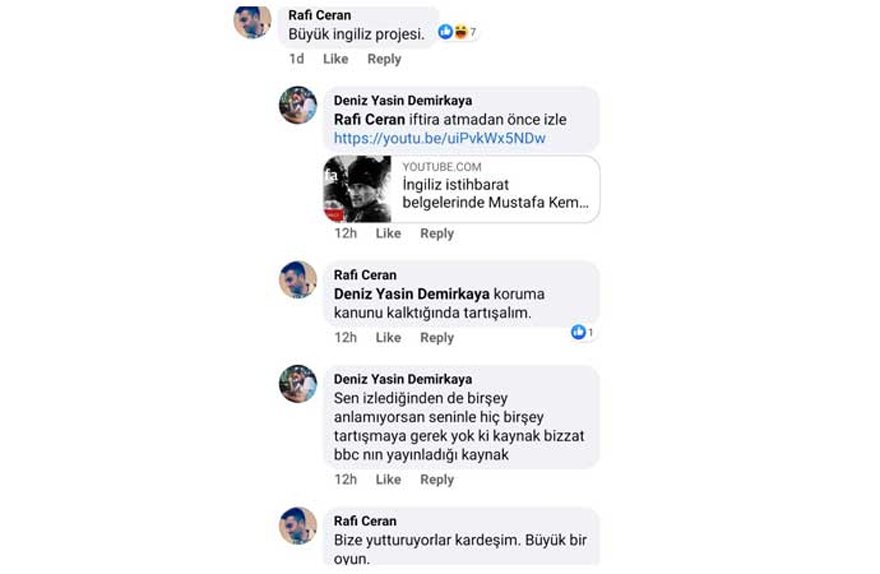
Task: Open the YouTube video preview thumbnail
Action: (x=358, y=189)
